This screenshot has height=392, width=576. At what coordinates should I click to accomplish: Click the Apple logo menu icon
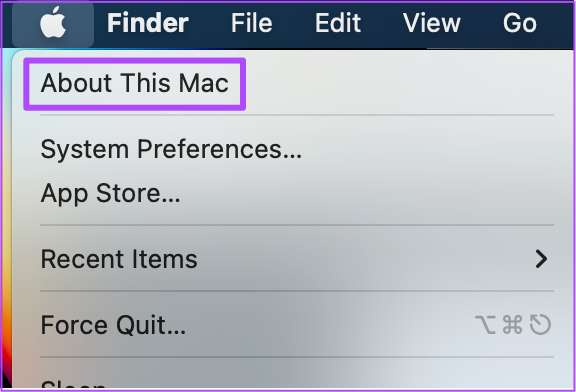(x=53, y=23)
